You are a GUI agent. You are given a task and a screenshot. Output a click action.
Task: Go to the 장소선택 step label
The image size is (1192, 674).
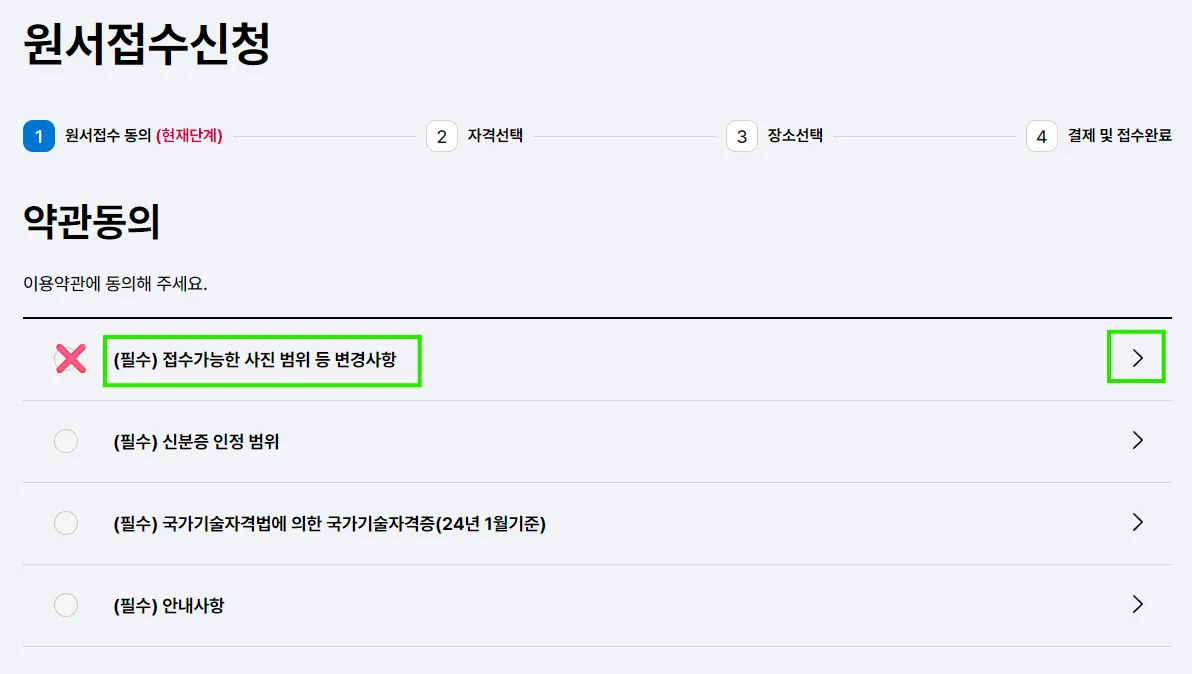click(795, 136)
